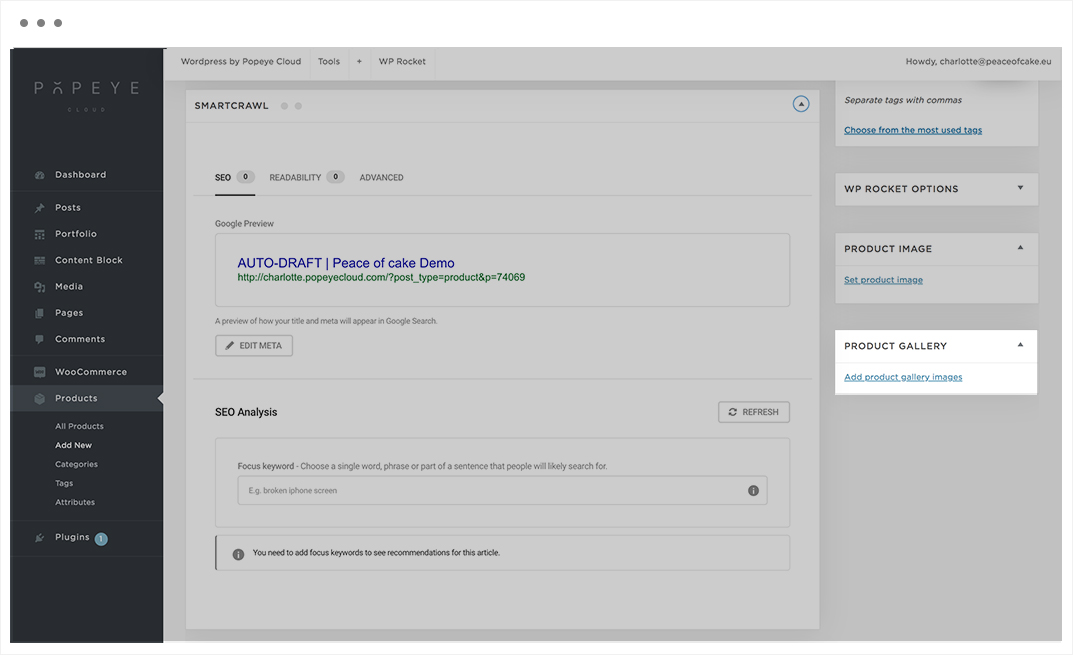This screenshot has width=1073, height=655.
Task: Open Dashboard in sidebar
Action: 81,175
